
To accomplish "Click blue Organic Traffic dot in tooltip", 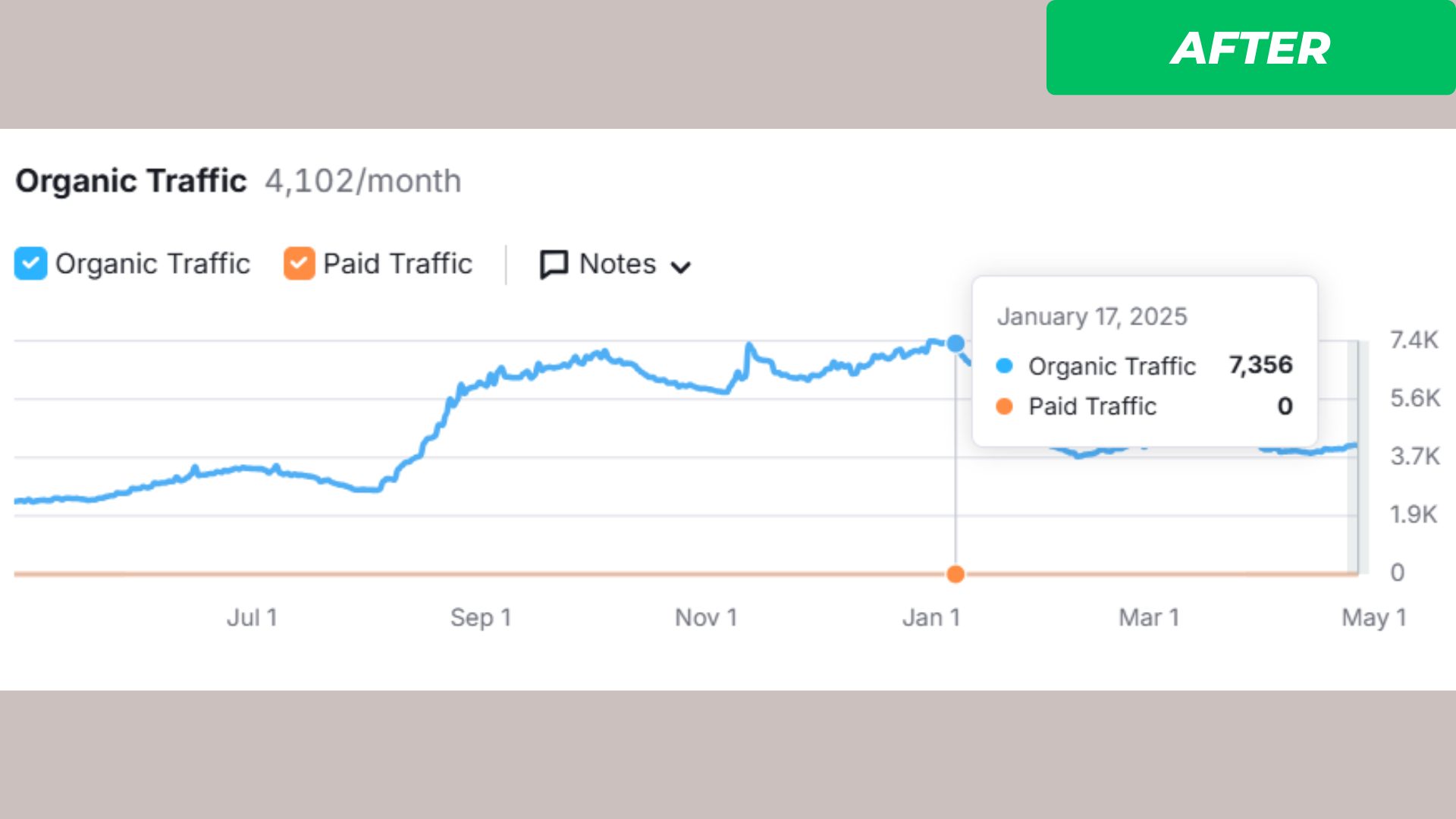I will tap(1004, 366).
